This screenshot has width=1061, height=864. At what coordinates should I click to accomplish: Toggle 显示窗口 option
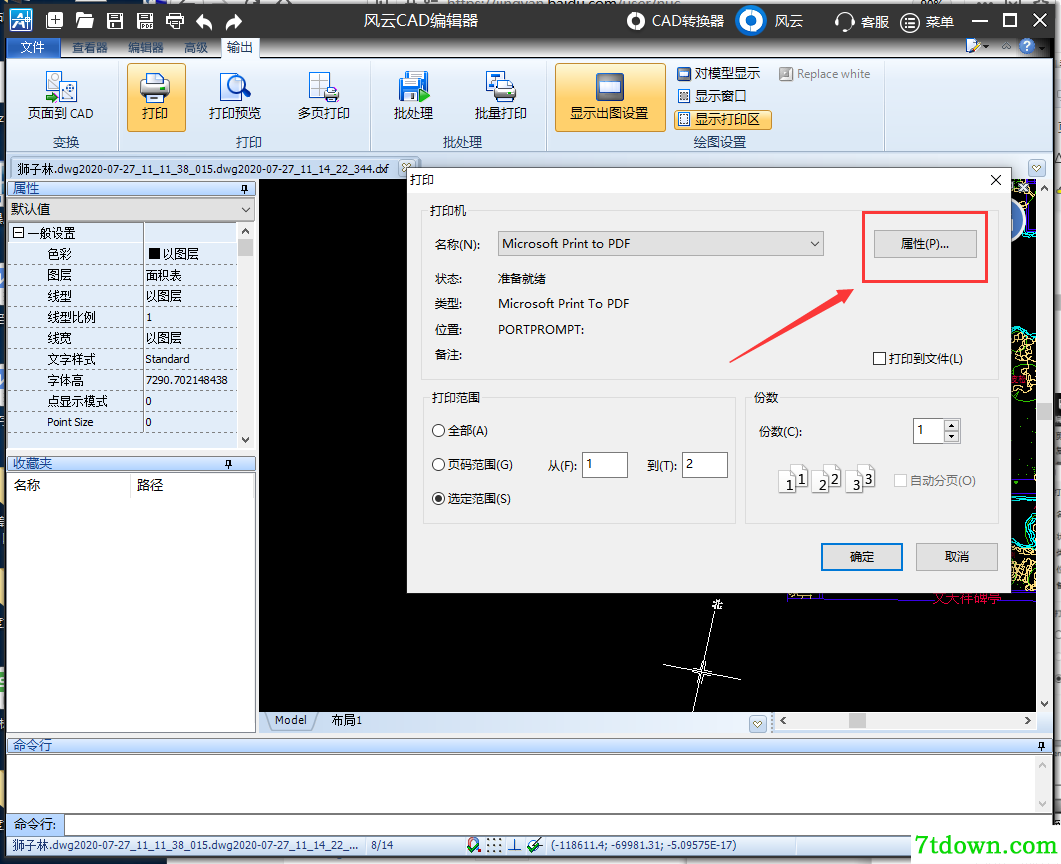click(x=712, y=96)
